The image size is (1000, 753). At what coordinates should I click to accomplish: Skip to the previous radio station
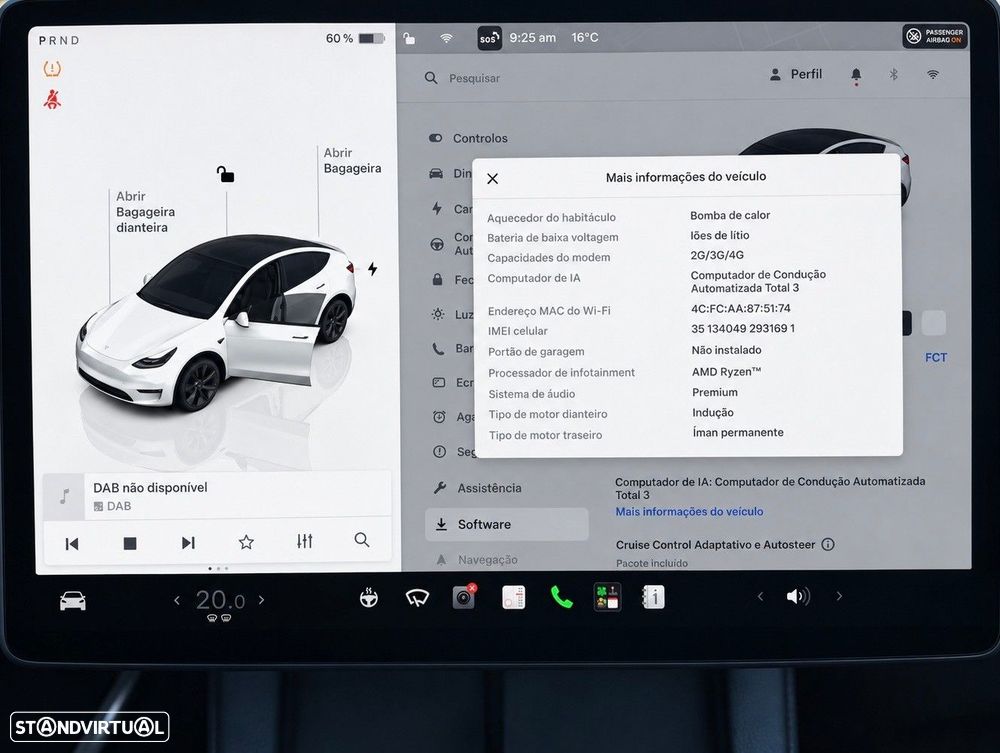[x=72, y=543]
